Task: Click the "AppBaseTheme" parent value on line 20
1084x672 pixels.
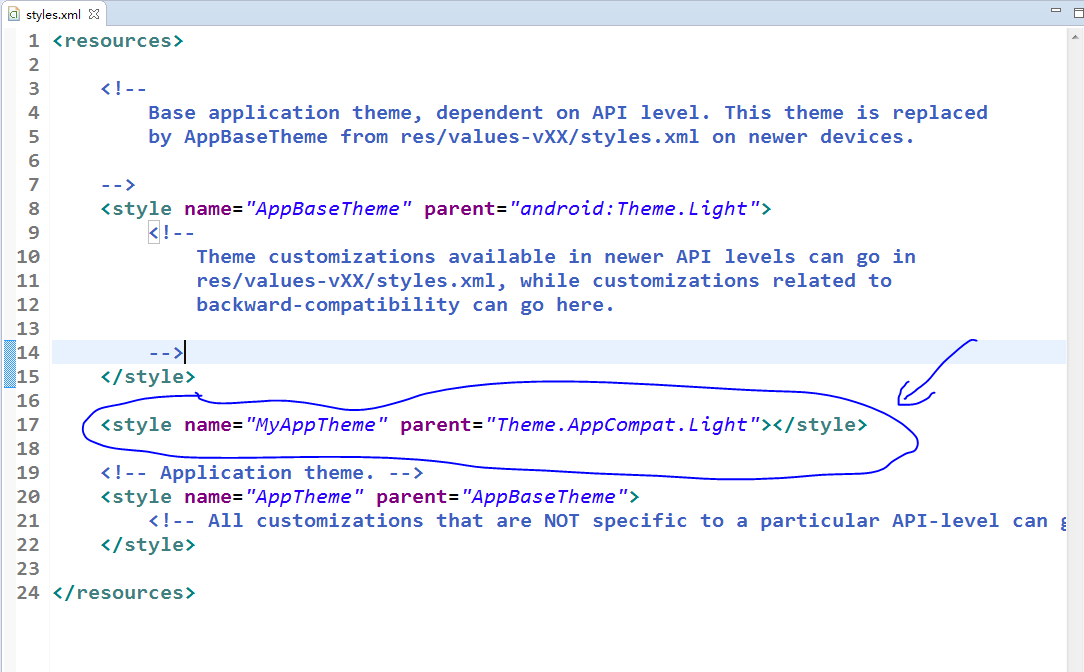Action: coord(545,497)
